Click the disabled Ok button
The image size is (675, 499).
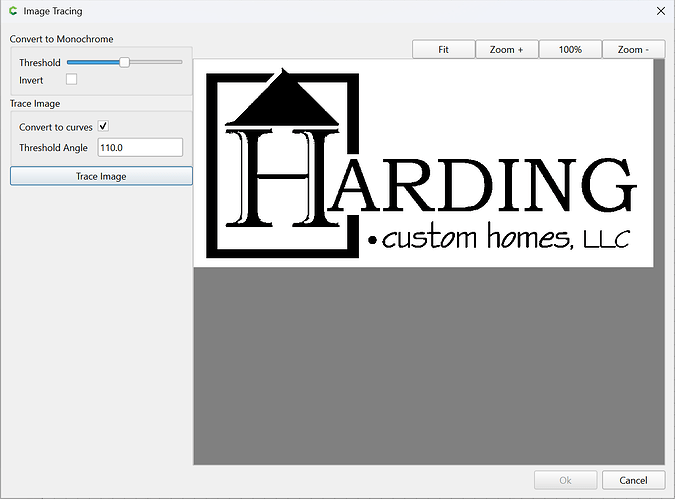pyautogui.click(x=566, y=480)
